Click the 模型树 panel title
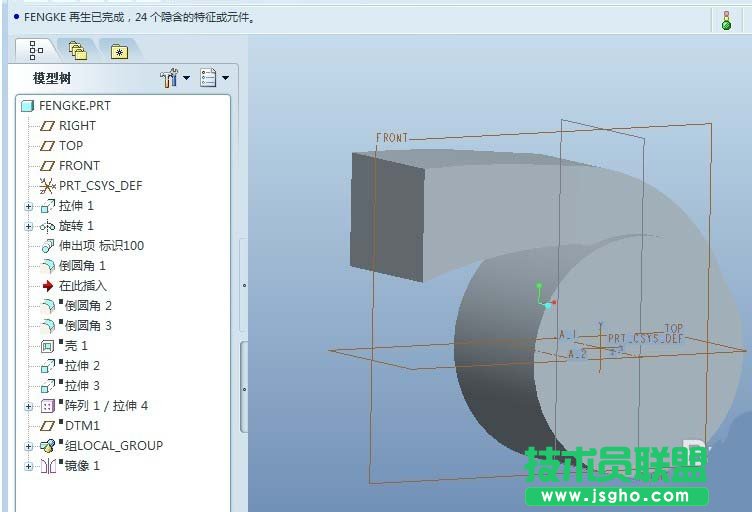752x512 pixels. point(52,78)
